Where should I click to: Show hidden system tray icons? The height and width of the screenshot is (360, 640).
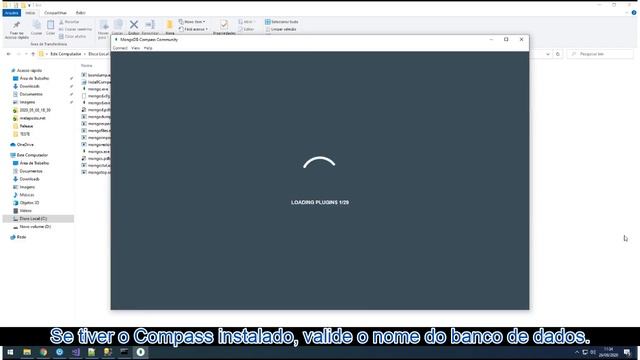pos(577,352)
